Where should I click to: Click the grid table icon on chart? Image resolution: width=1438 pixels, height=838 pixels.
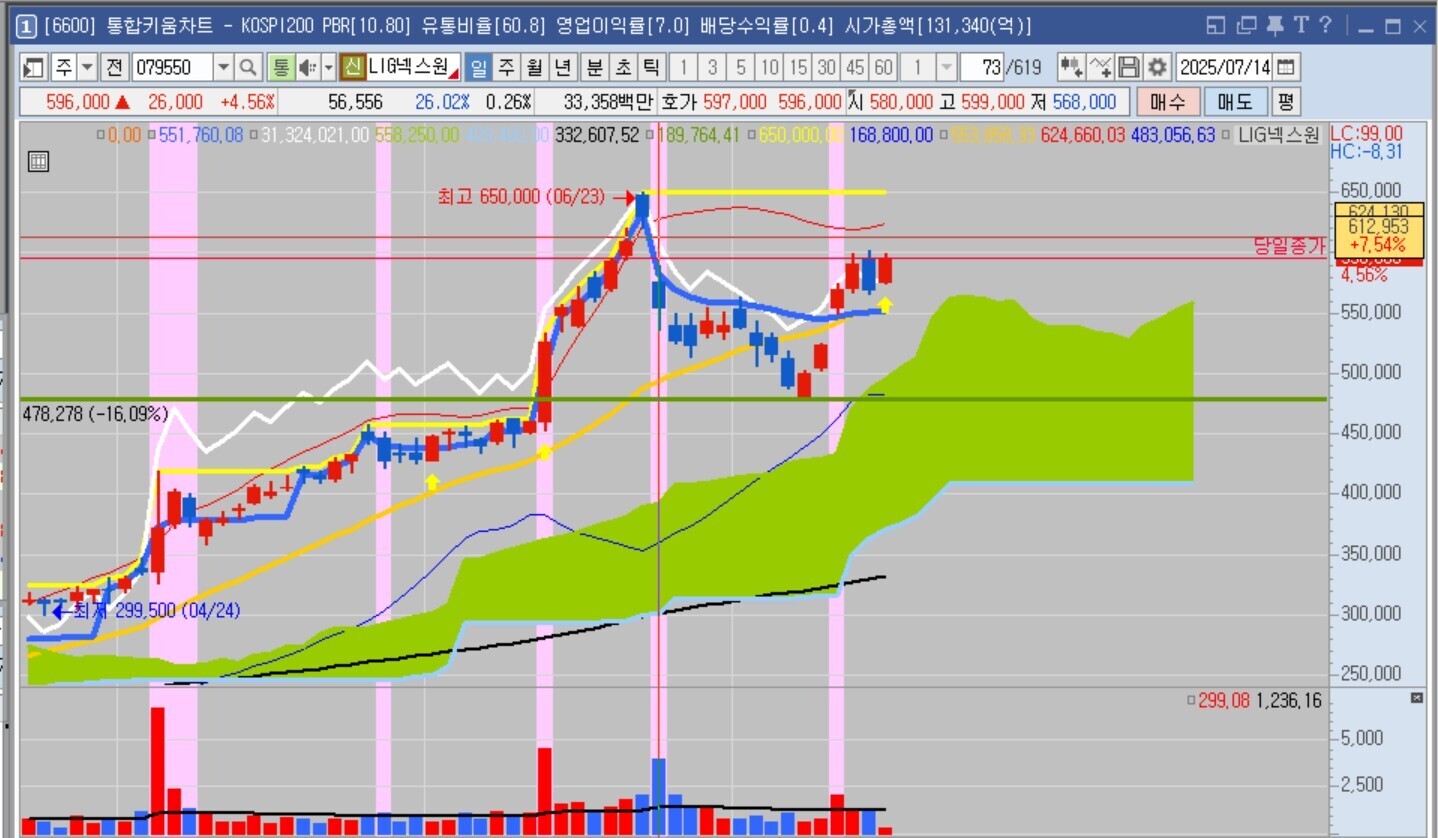pos(38,162)
